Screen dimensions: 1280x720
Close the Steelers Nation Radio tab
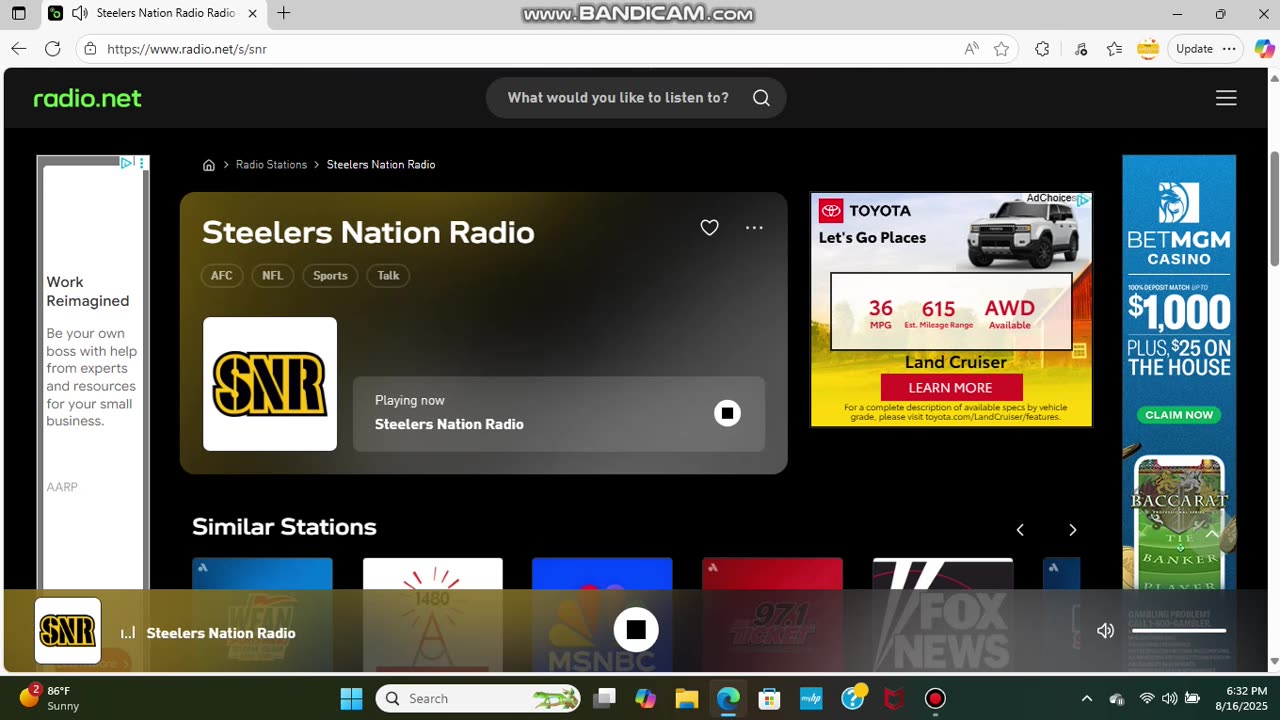tap(252, 13)
